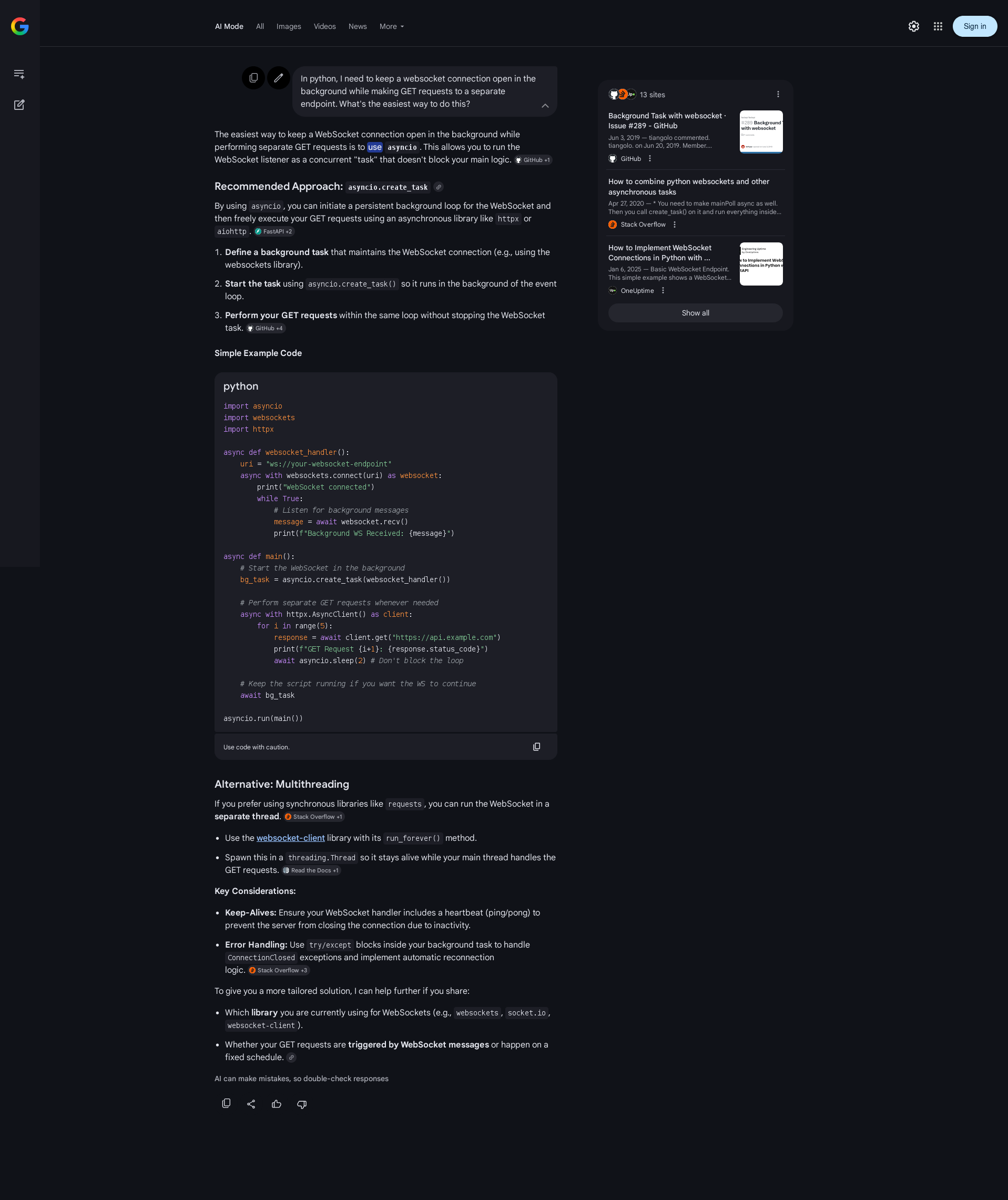The image size is (1008, 1200).
Task: Open link icon beside asyncio.create_task heading
Action: pyautogui.click(x=439, y=187)
